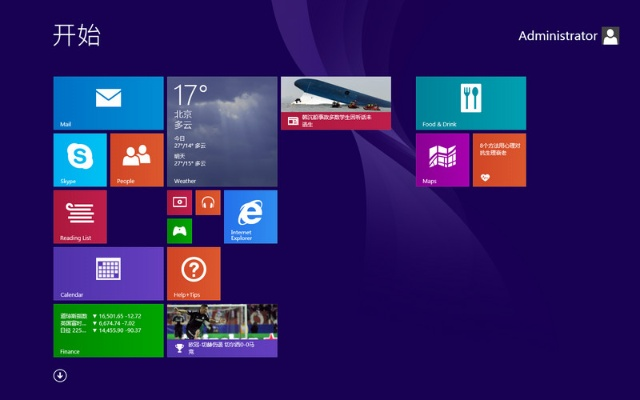Open the People app tile

pyautogui.click(x=137, y=160)
